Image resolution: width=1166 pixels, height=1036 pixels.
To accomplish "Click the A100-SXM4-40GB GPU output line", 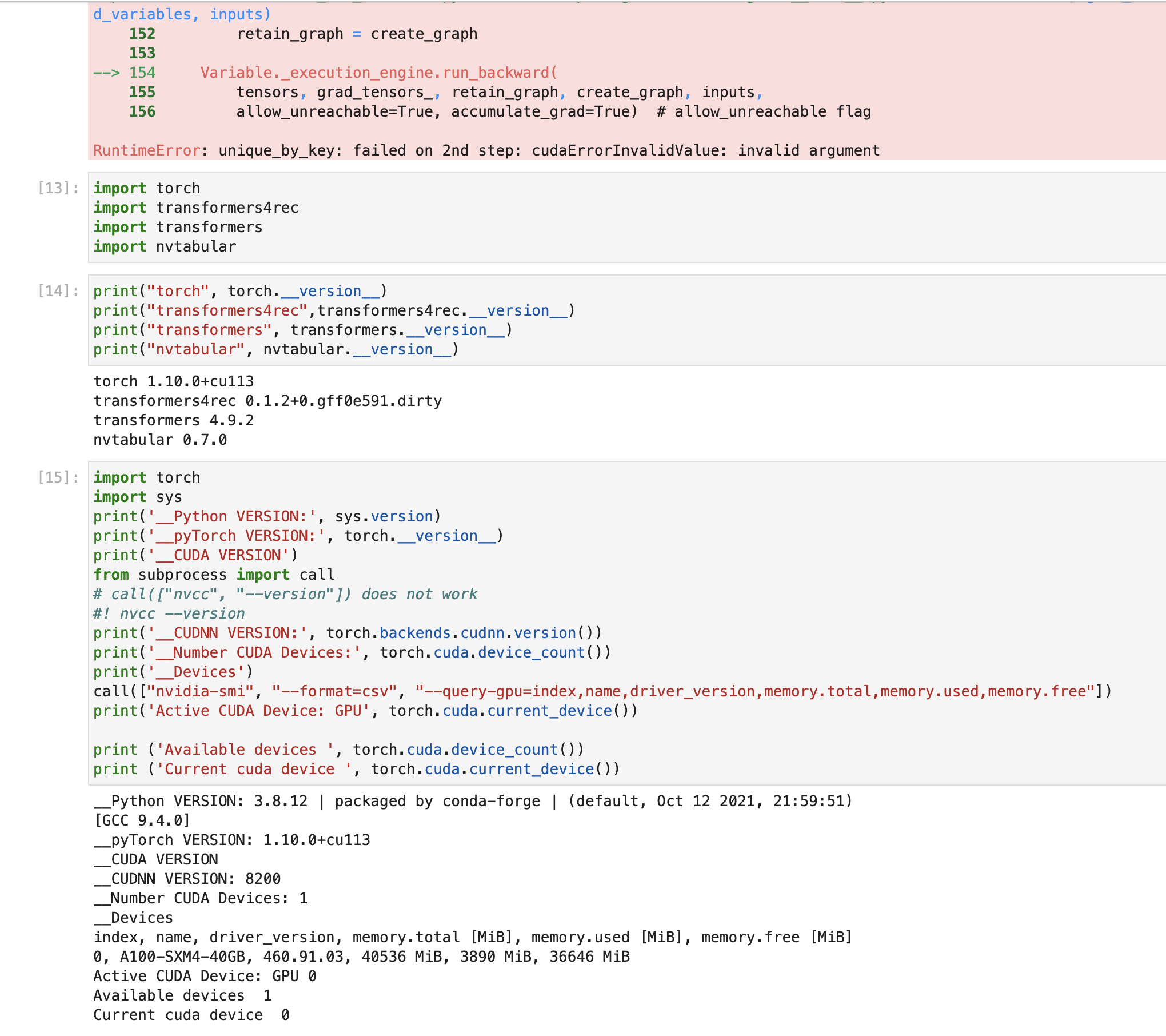I will (x=360, y=956).
